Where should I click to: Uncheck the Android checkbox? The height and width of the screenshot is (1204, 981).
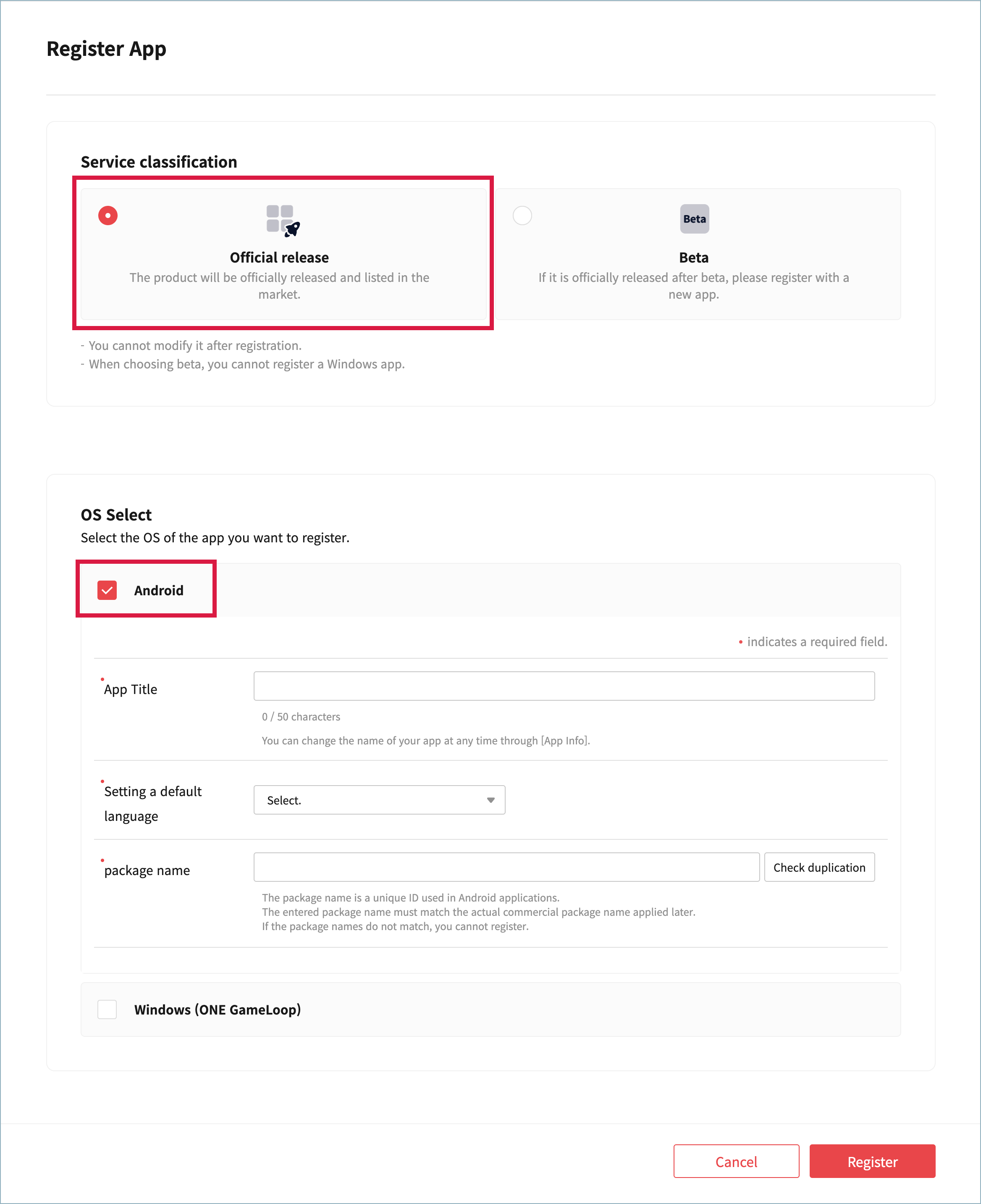point(108,590)
